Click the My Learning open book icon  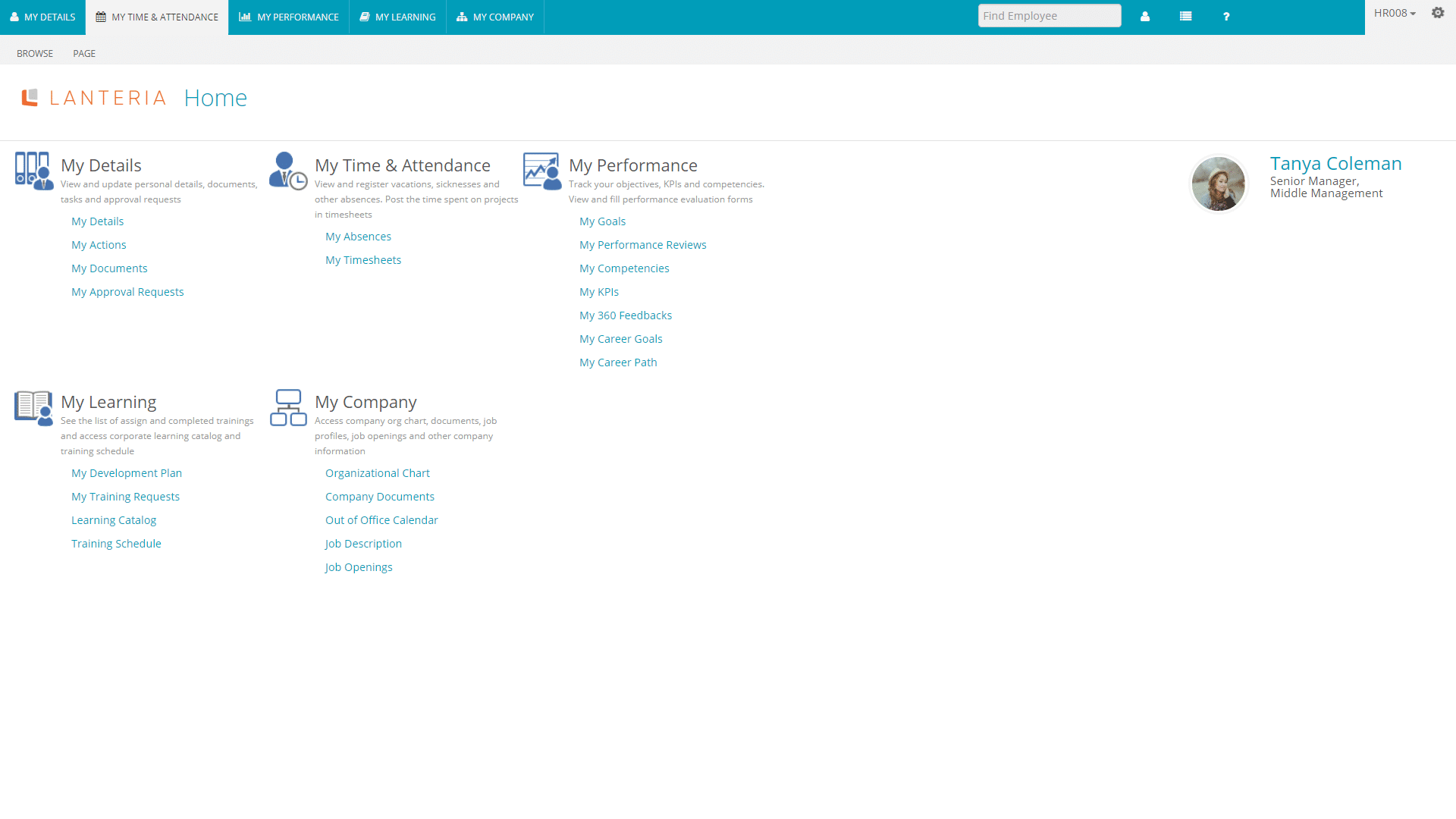pyautogui.click(x=34, y=408)
